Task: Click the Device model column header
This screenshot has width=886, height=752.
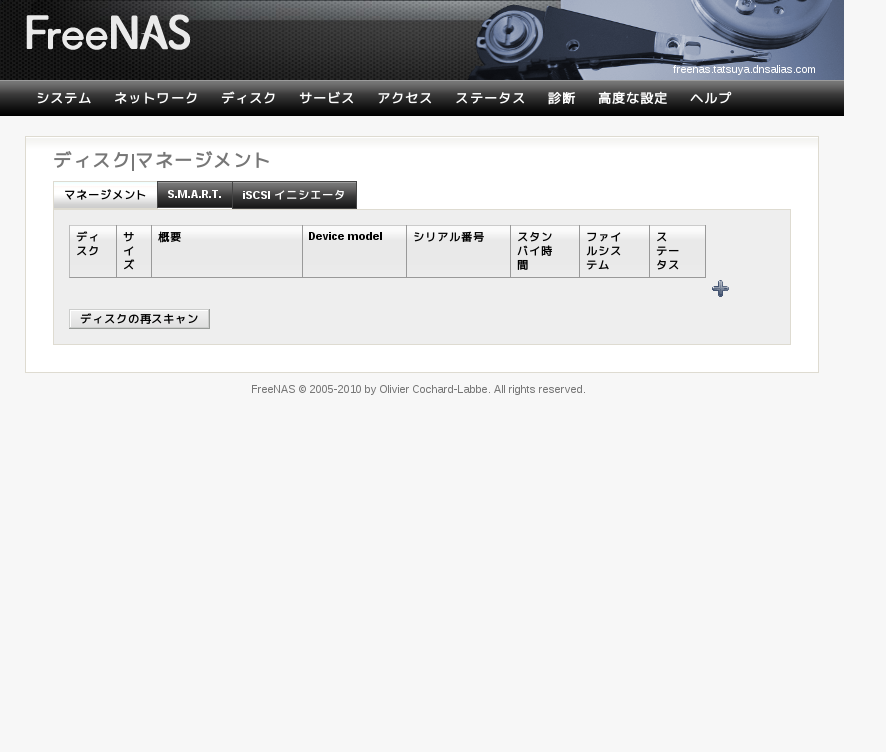Action: pyautogui.click(x=354, y=251)
